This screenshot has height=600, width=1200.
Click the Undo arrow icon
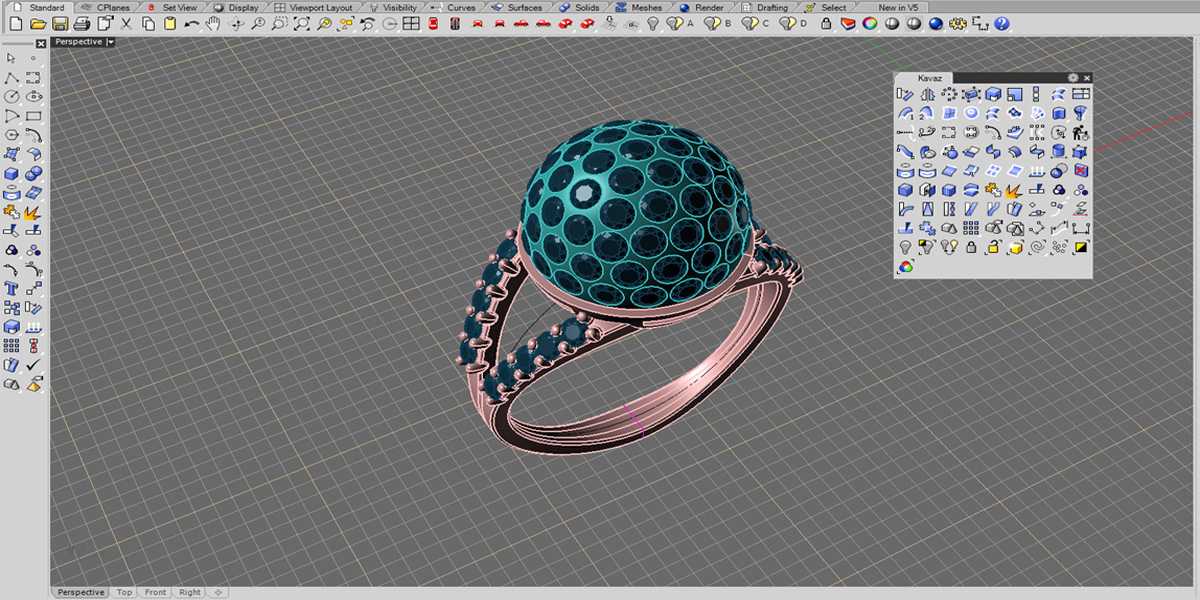(191, 23)
